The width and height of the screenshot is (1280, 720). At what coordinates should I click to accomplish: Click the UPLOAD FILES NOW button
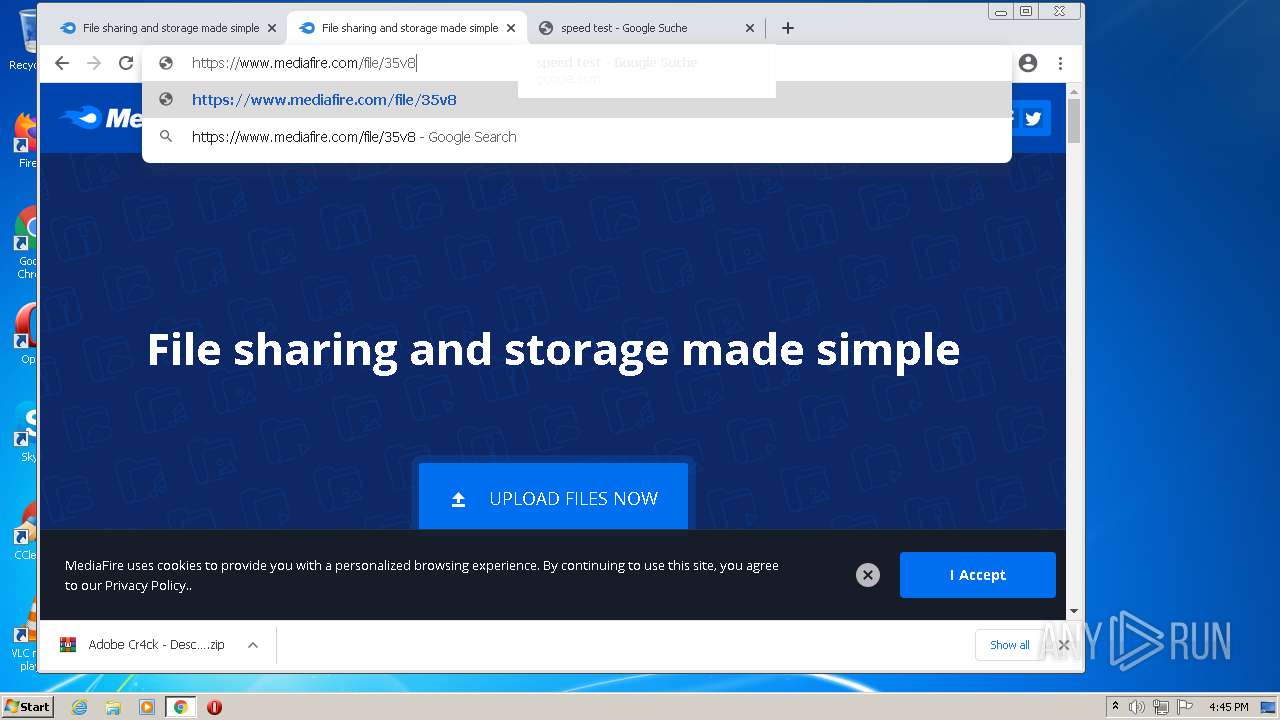(x=553, y=497)
